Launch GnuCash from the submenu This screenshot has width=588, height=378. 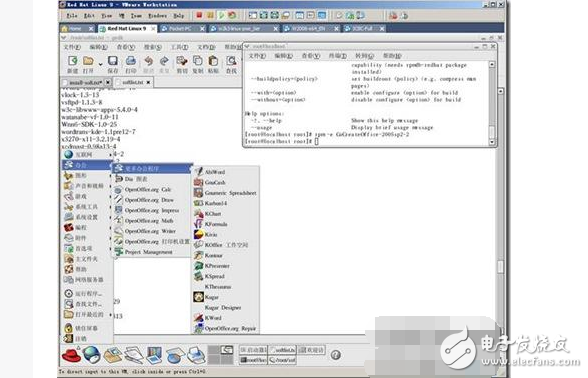(225, 182)
